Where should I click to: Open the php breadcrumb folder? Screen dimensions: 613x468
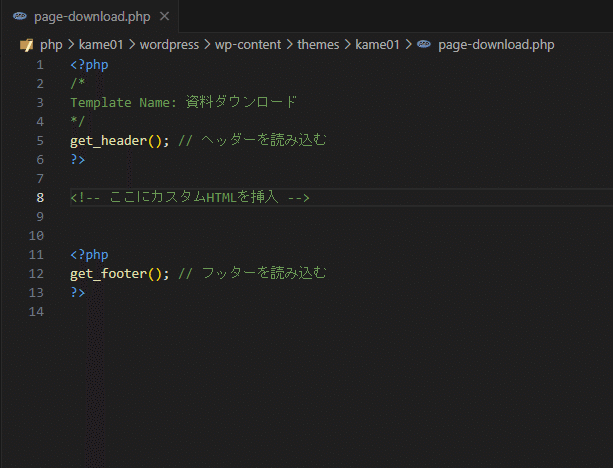tap(51, 45)
